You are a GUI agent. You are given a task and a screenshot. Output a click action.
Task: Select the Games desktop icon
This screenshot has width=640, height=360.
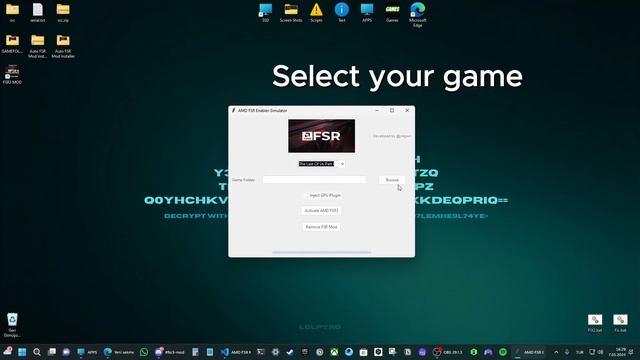tap(392, 12)
